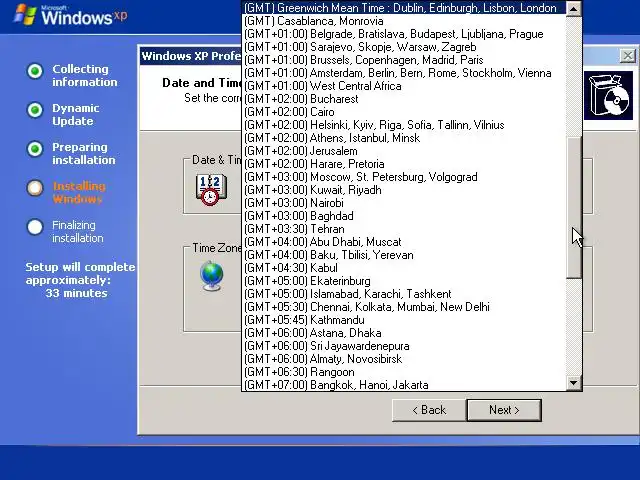Click the time zone list scroll-up arrow
This screenshot has width=640, height=480.
(573, 8)
